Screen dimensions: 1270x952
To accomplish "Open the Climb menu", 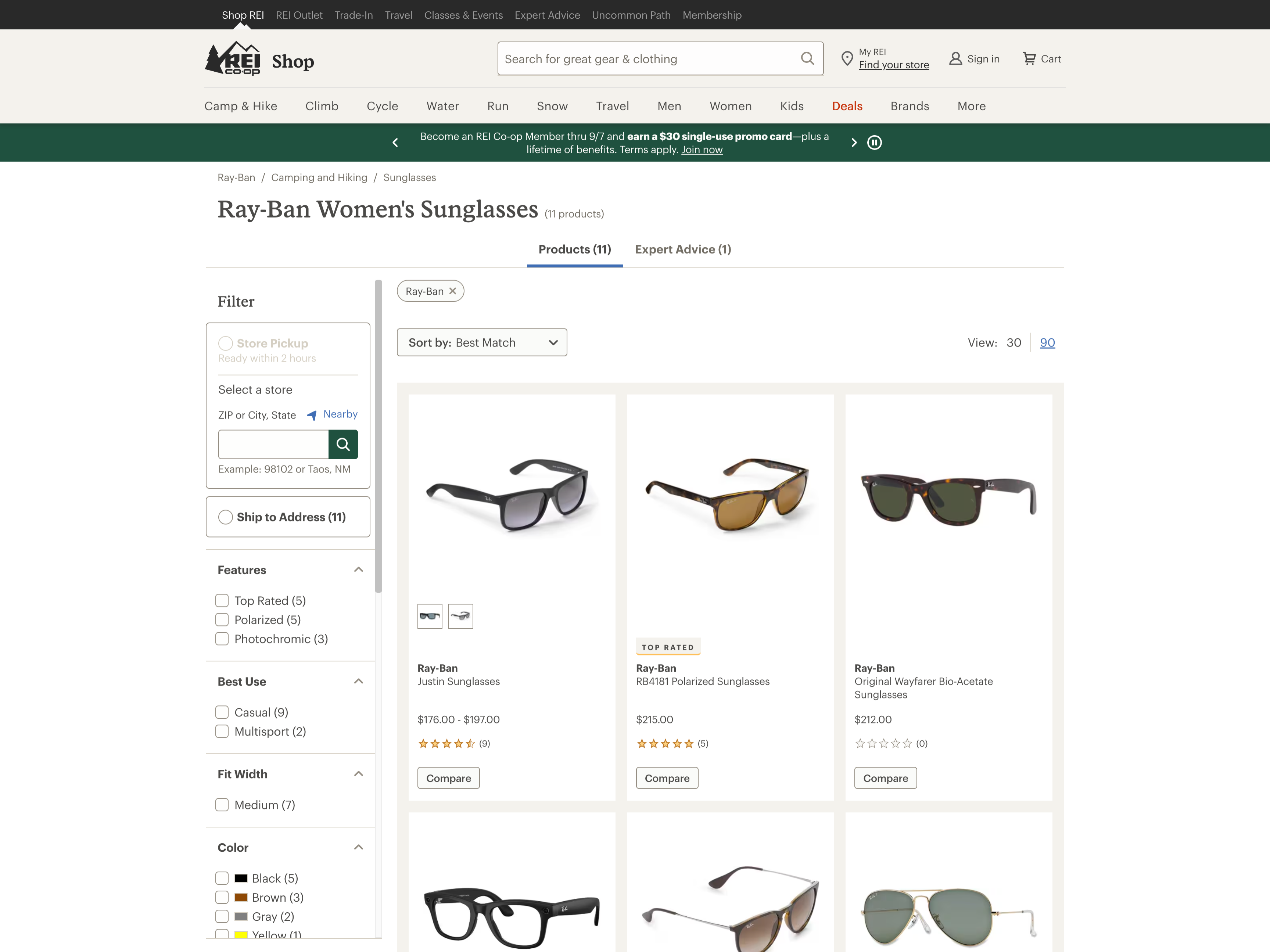I will [x=322, y=106].
